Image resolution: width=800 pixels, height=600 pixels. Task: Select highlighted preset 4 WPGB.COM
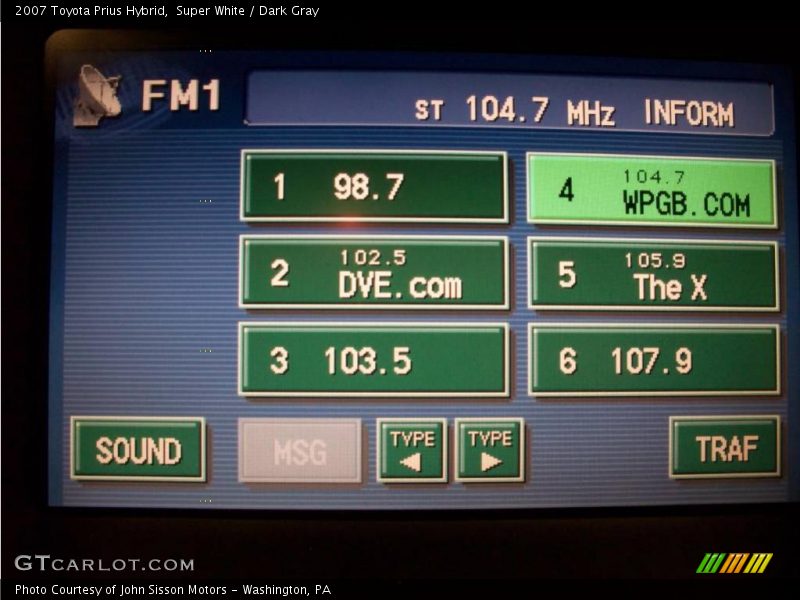[652, 190]
